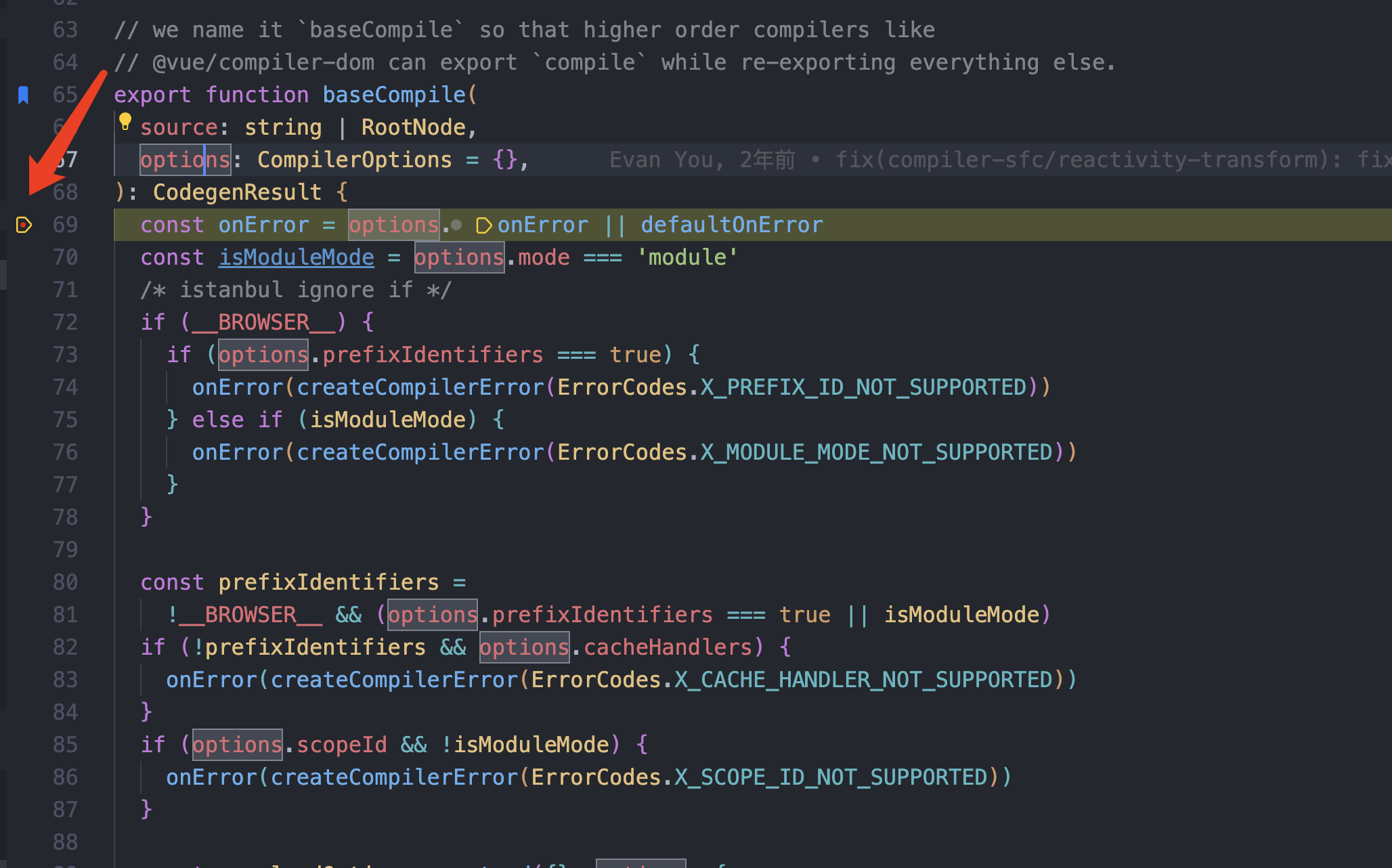1392x868 pixels.
Task: Click X_PREFIX_ID_NOT_SUPPORTED error code
Action: 863,387
